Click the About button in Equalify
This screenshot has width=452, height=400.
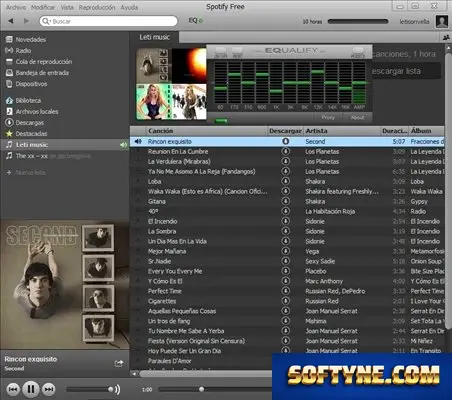tap(357, 117)
